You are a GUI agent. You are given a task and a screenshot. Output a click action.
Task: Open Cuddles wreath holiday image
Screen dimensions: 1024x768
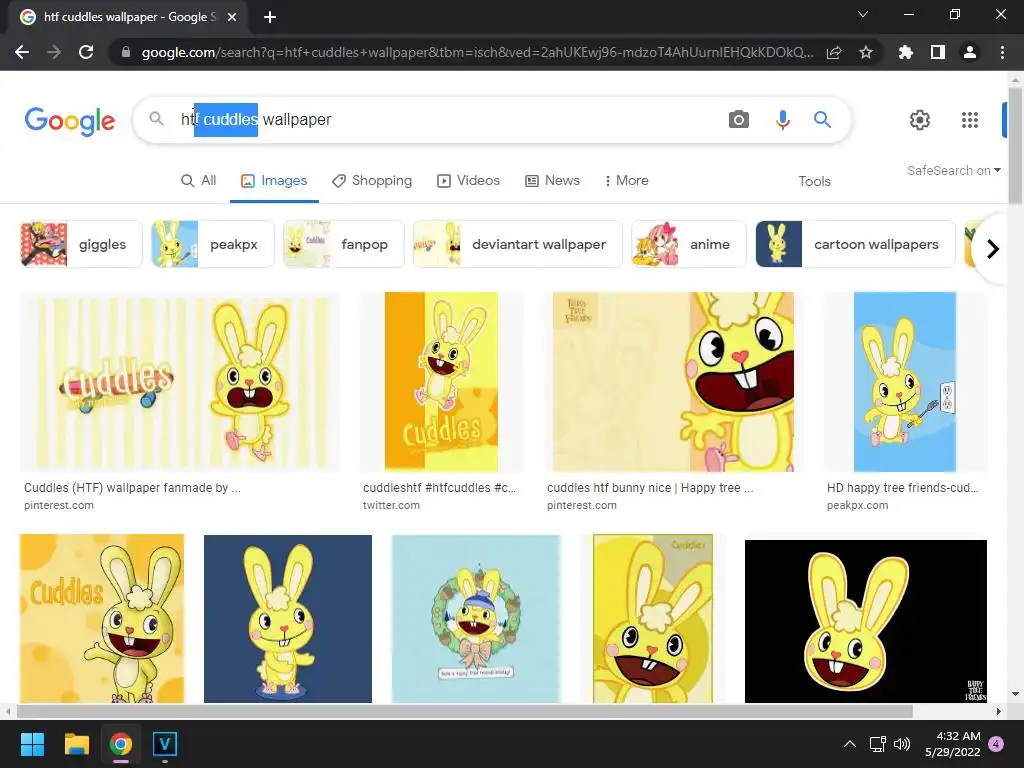pos(476,619)
